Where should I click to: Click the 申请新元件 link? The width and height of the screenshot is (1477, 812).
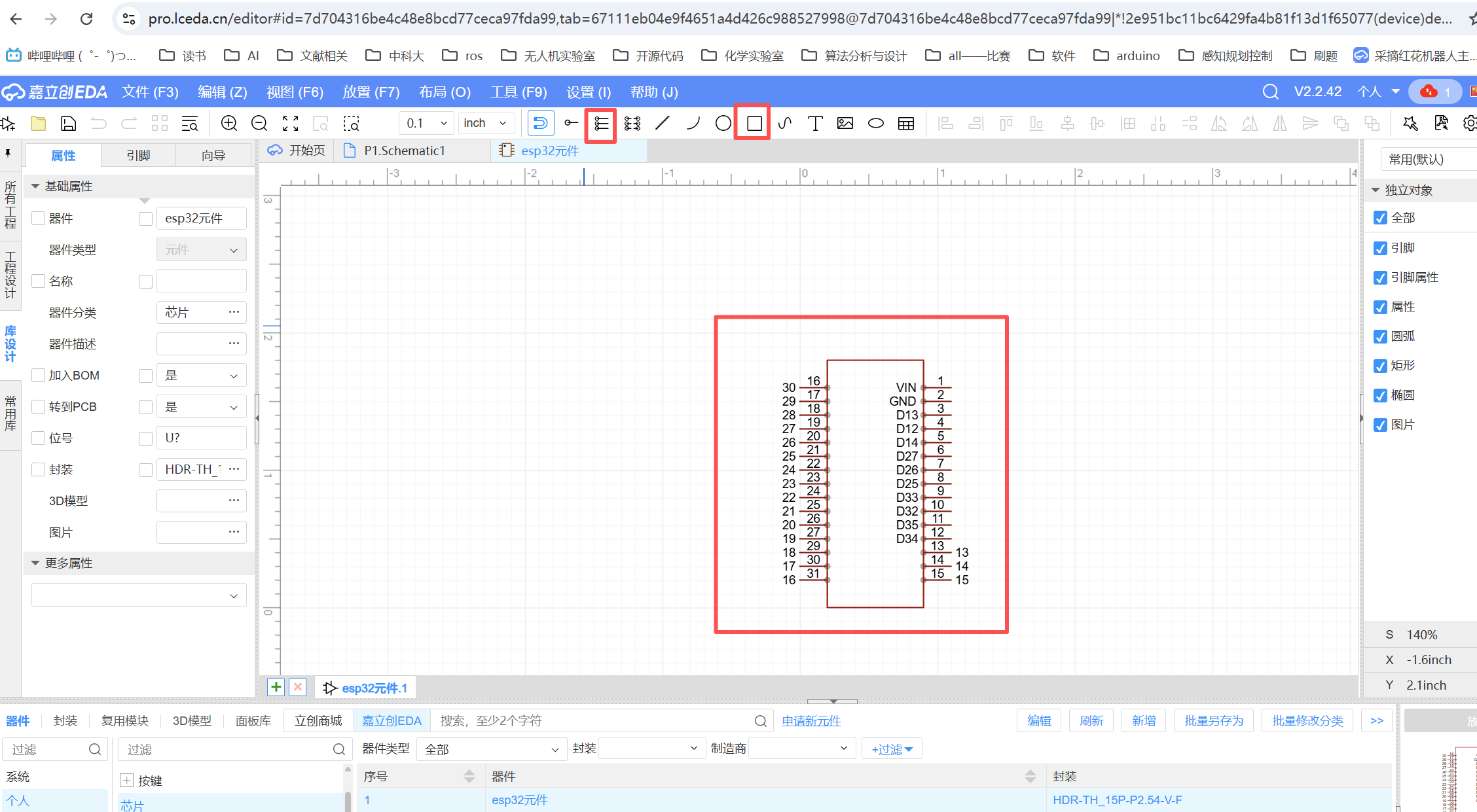[x=811, y=720]
